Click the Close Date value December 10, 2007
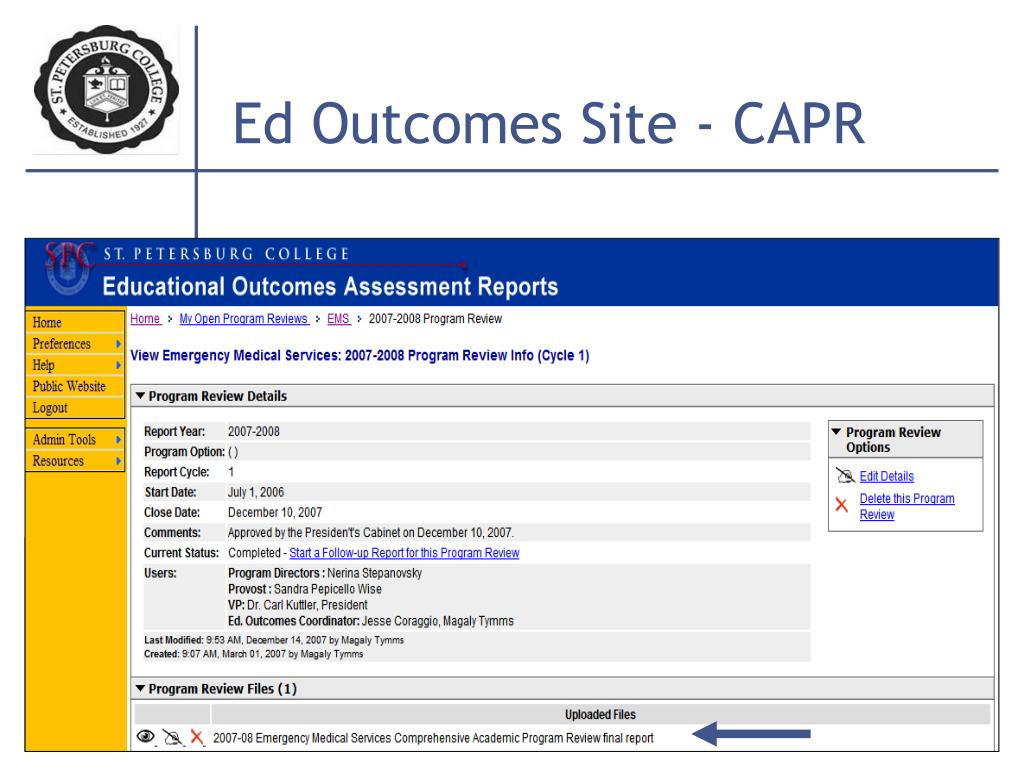1024x768 pixels. (275, 513)
